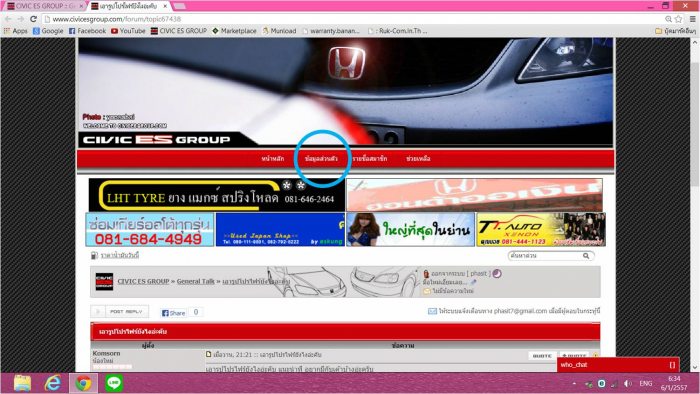700x394 pixels.
Task: Open the circled red navigation menu item
Action: (x=321, y=158)
